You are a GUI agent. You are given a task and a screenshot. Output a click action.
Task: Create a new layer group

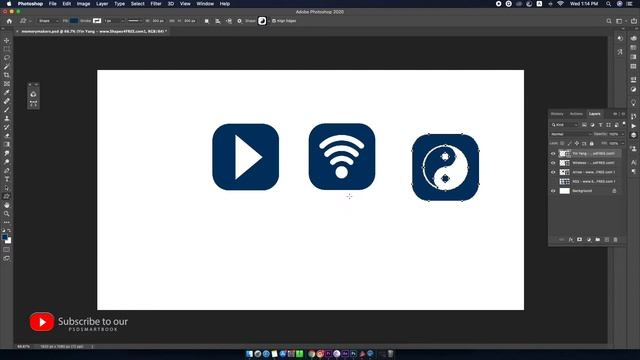tap(598, 240)
